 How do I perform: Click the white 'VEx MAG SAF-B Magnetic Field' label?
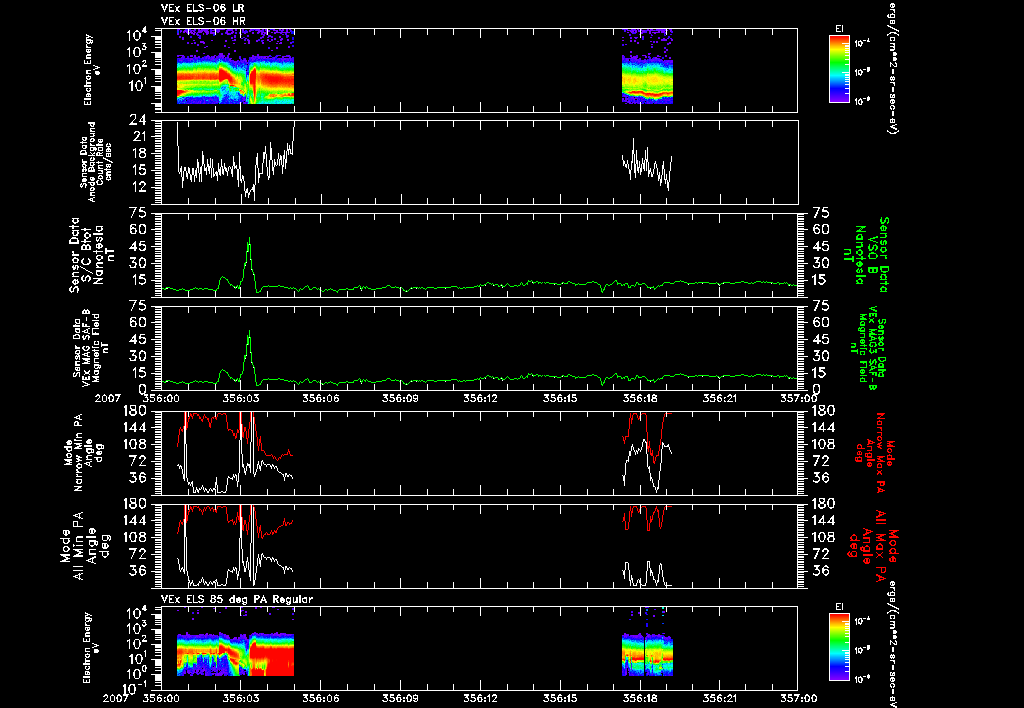pos(90,347)
